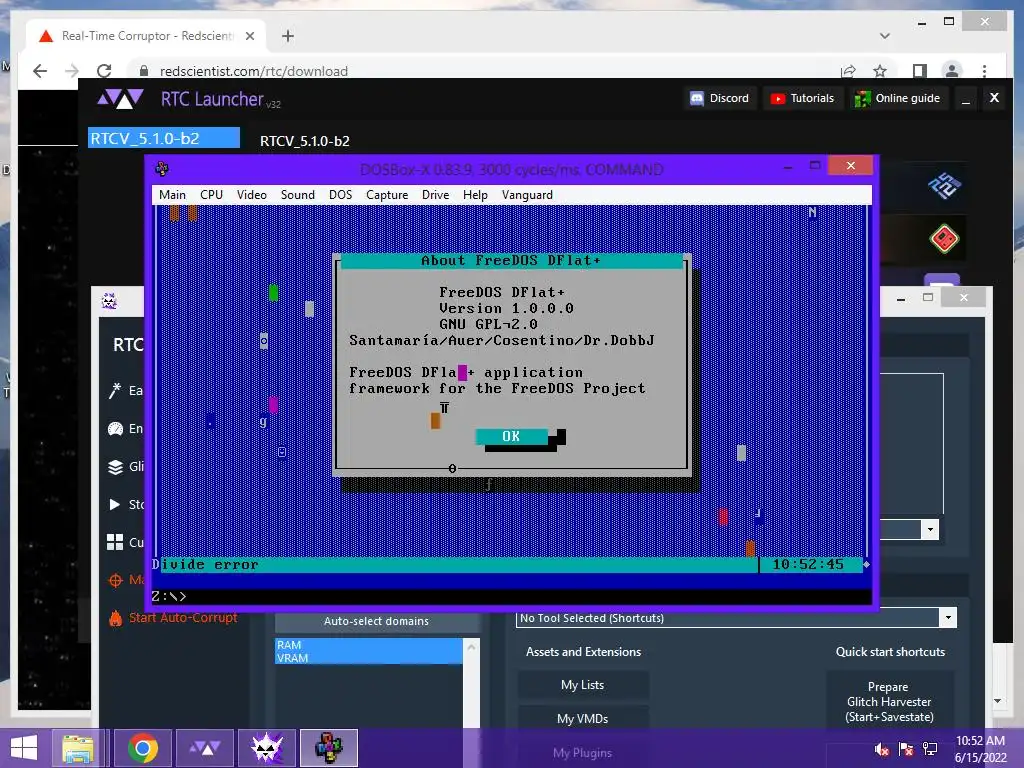The width and height of the screenshot is (1024, 768).
Task: Open the Drive menu in DOSBox-X
Action: [x=435, y=195]
